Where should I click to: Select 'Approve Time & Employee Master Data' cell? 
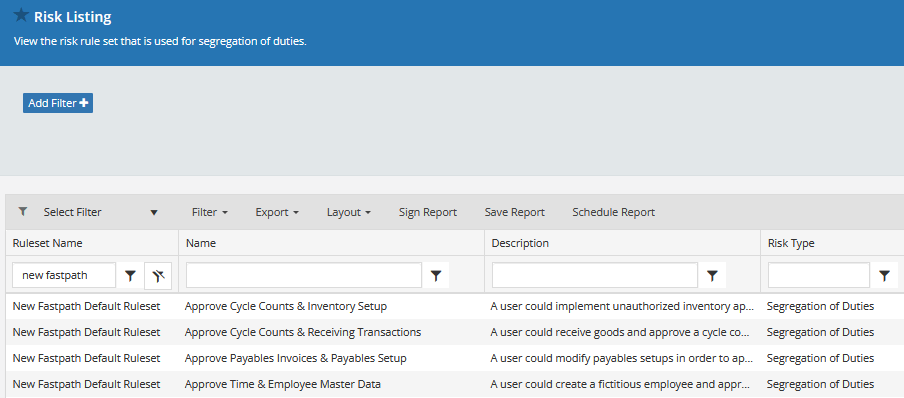click(282, 384)
